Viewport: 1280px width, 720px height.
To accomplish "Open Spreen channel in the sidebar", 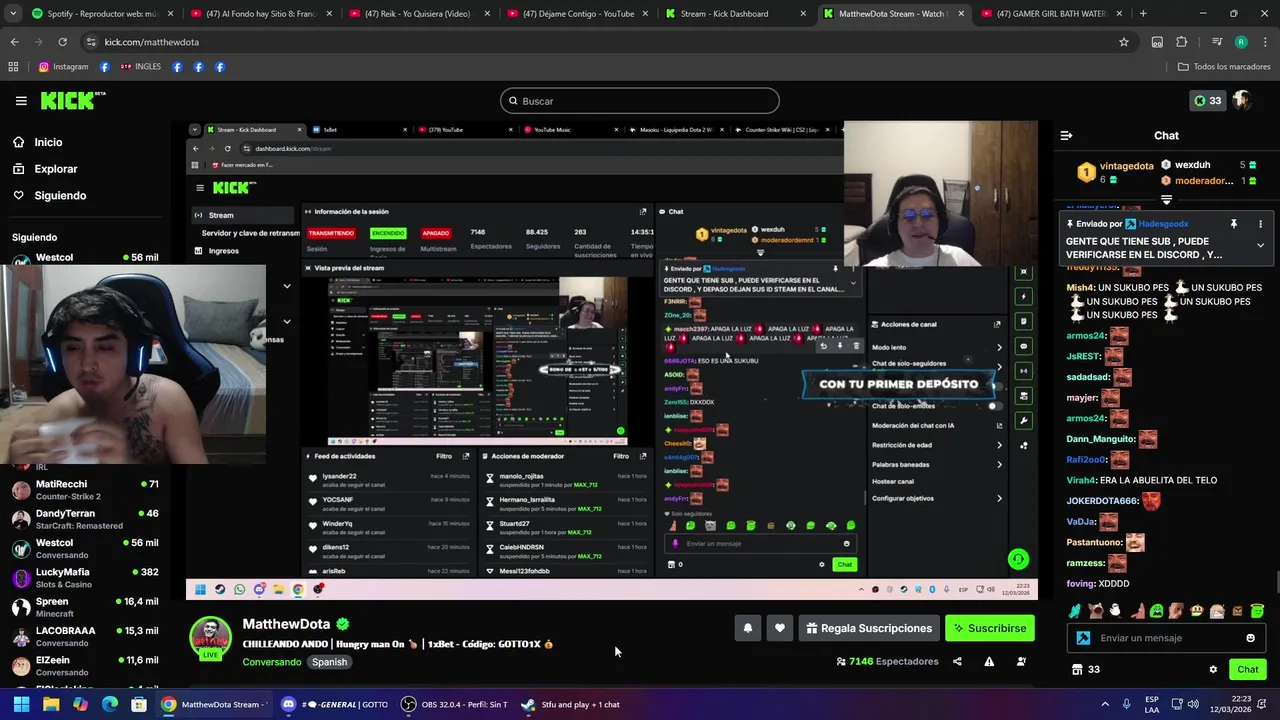I will pos(84,607).
